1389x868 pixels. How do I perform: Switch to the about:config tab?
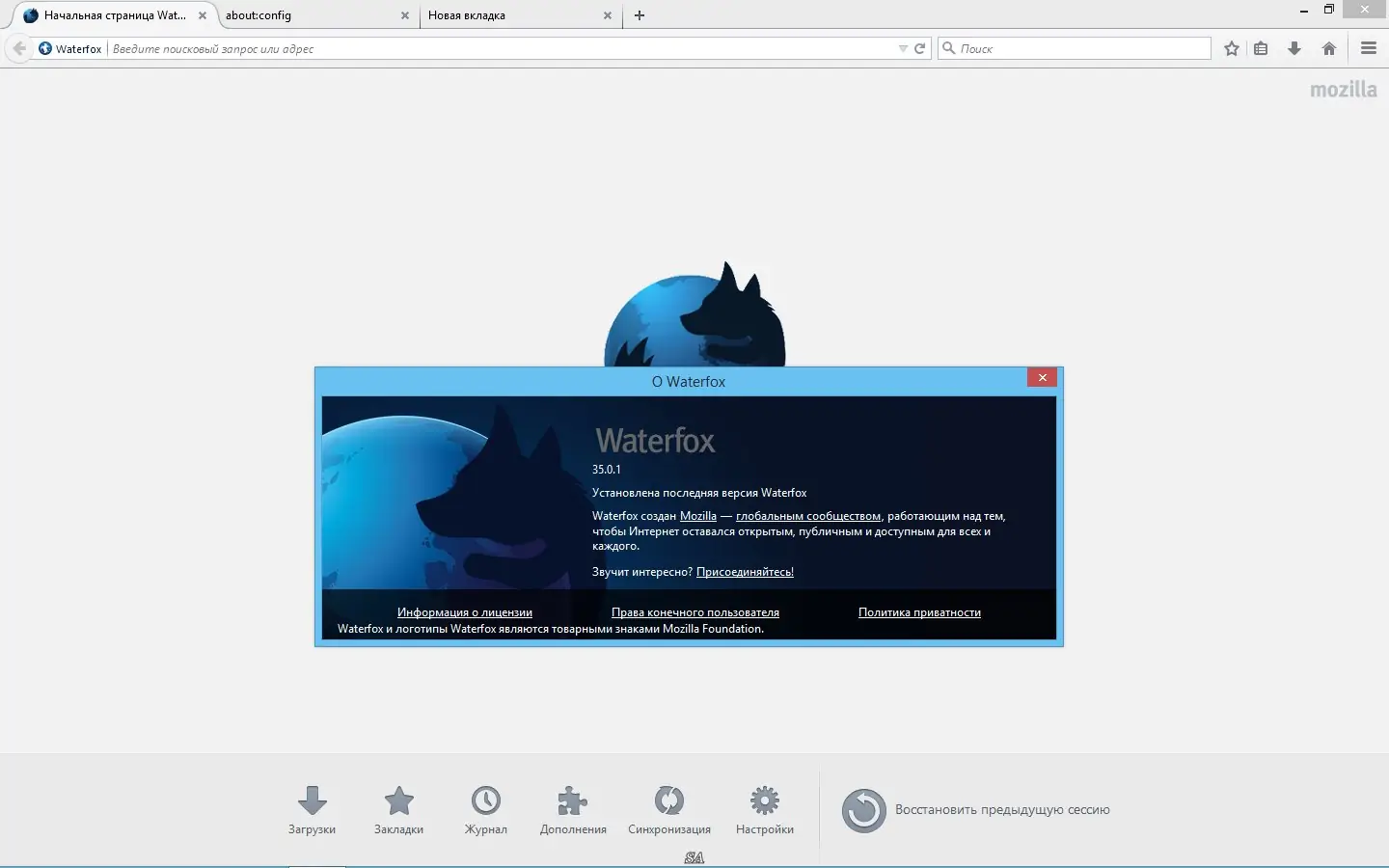click(309, 15)
